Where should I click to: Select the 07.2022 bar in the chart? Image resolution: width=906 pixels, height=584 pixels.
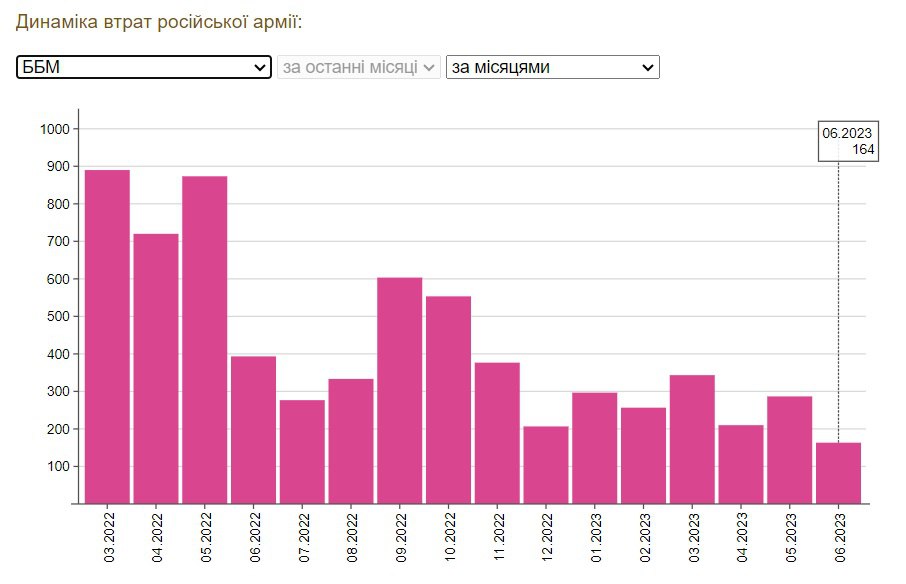(302, 452)
